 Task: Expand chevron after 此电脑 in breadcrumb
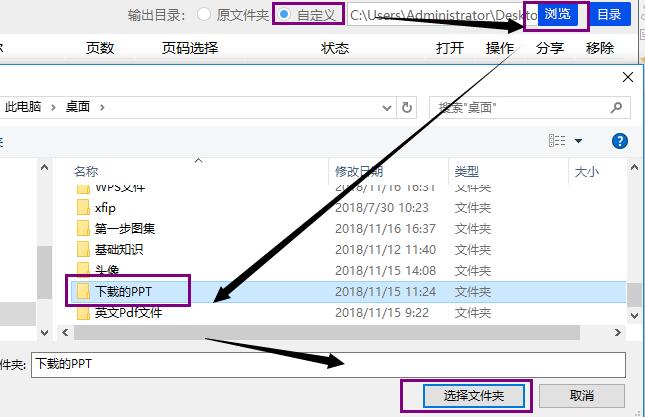point(53,107)
